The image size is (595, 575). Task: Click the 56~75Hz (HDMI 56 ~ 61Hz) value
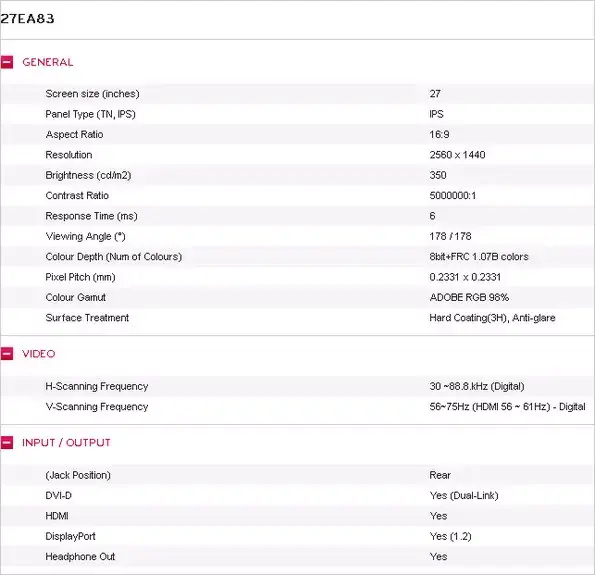(x=507, y=406)
